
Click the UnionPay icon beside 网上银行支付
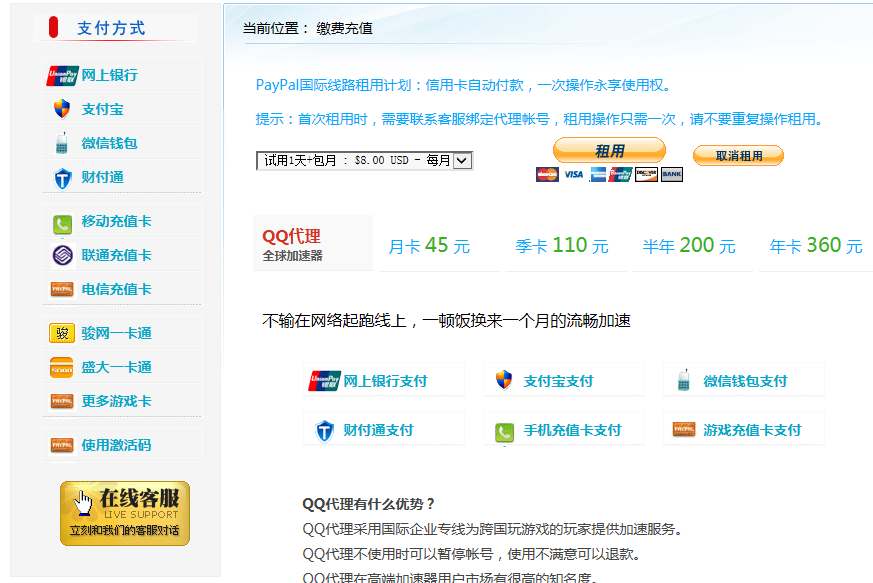(325, 381)
